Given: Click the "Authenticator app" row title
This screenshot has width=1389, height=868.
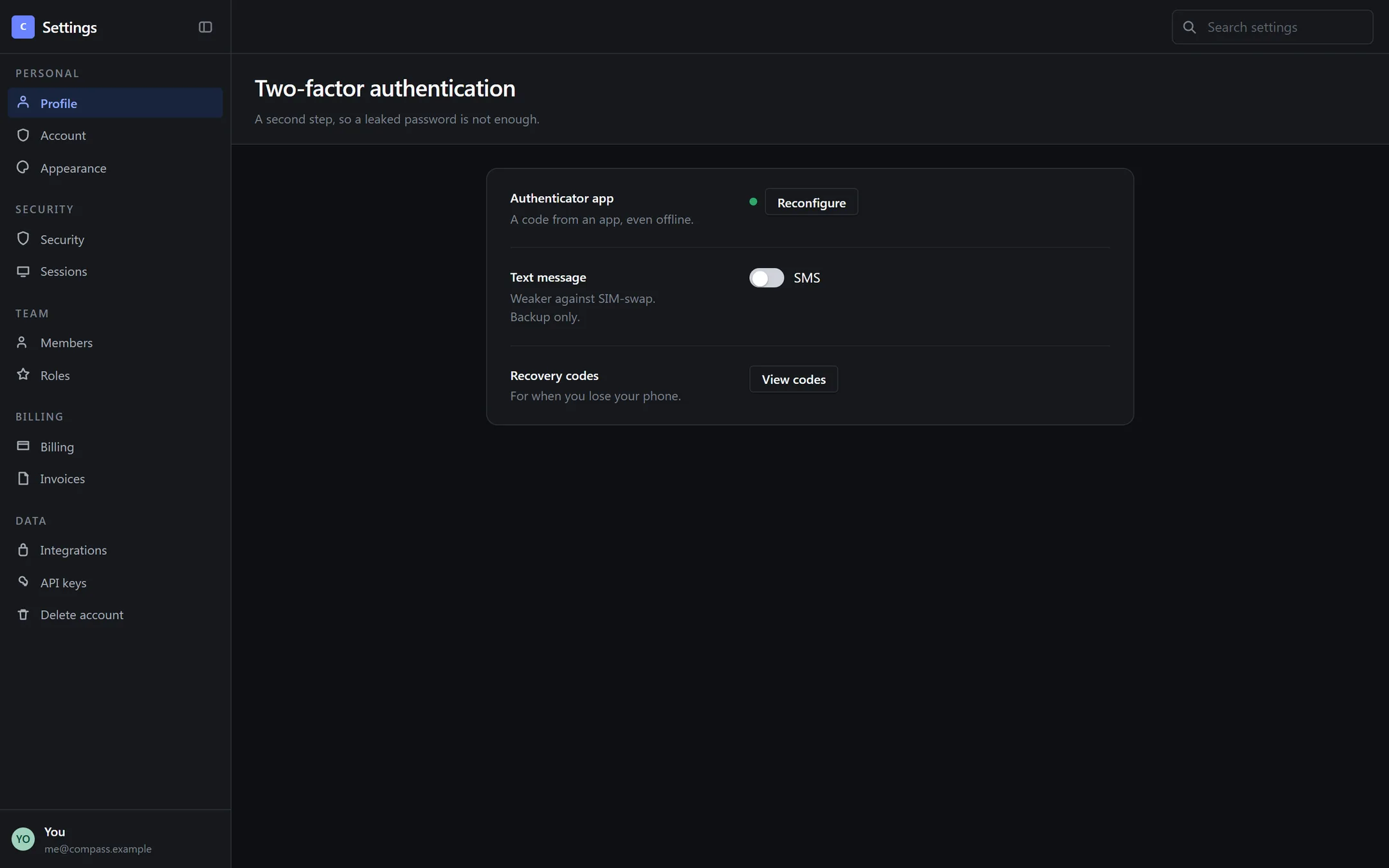Looking at the screenshot, I should click(561, 198).
